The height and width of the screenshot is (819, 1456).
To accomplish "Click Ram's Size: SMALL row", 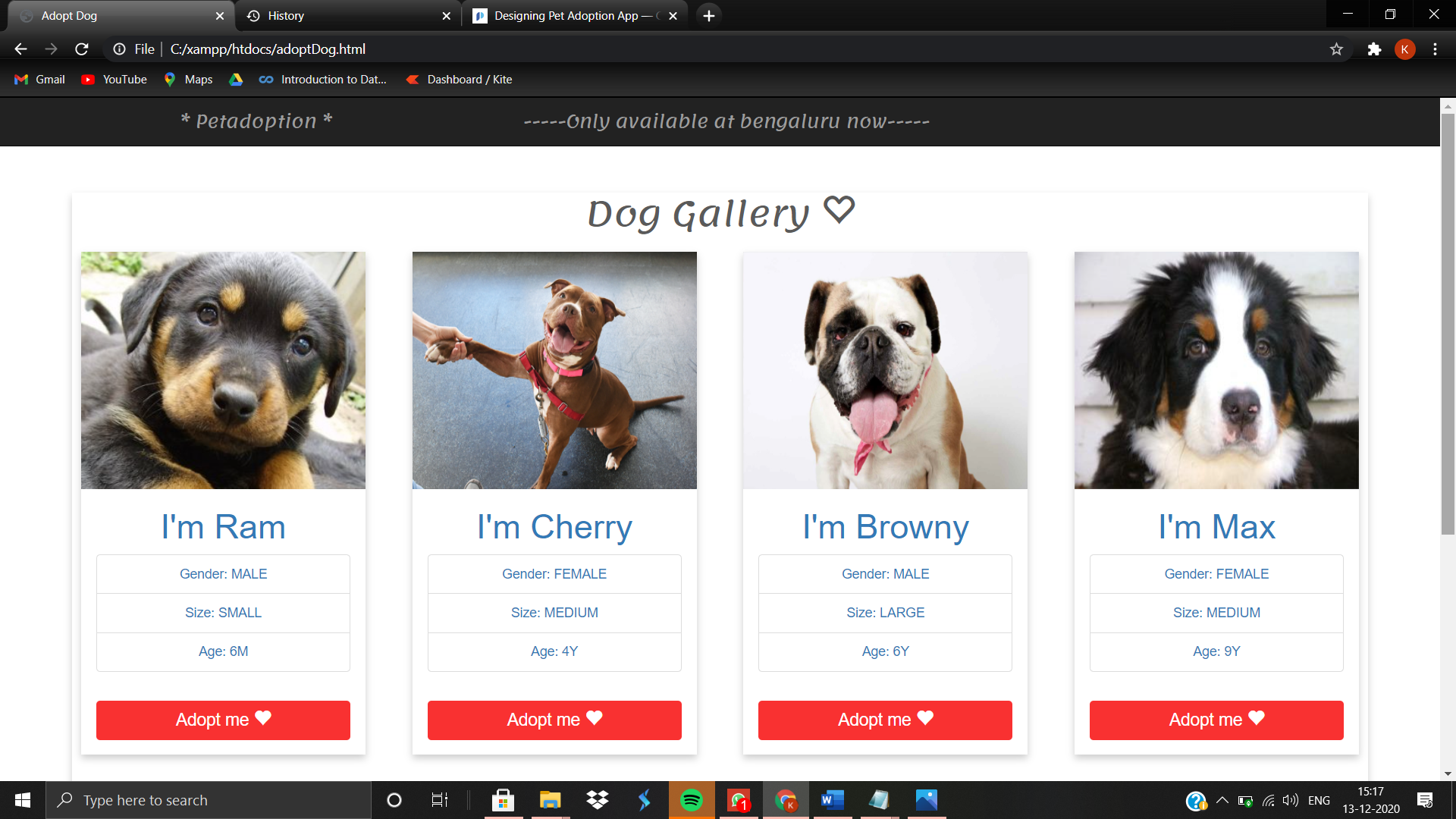I will coord(223,613).
